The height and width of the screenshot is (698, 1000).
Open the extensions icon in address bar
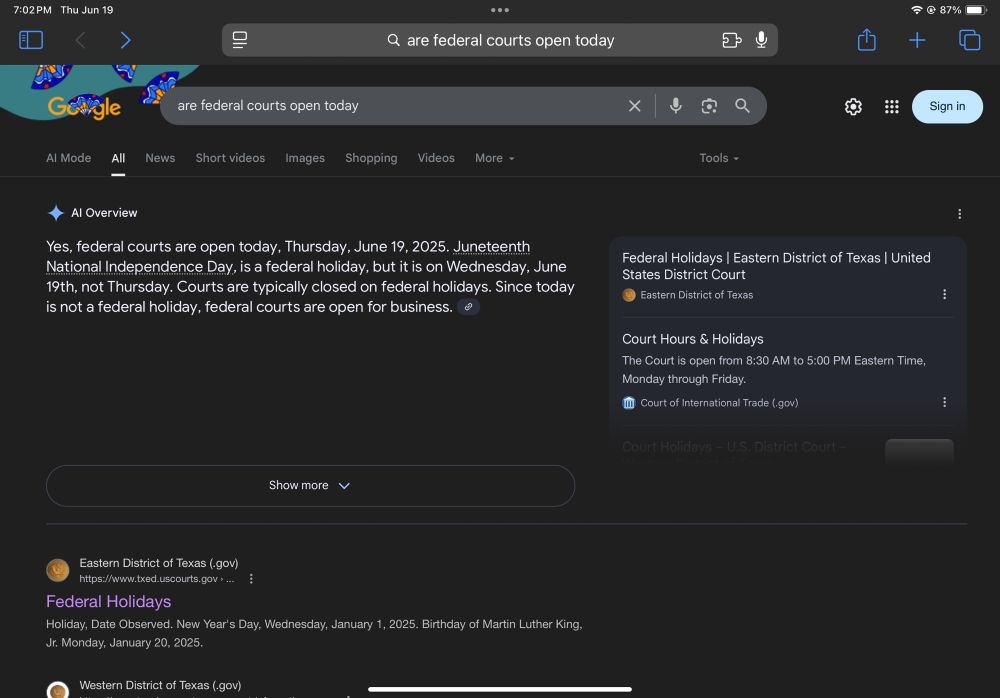click(x=732, y=40)
